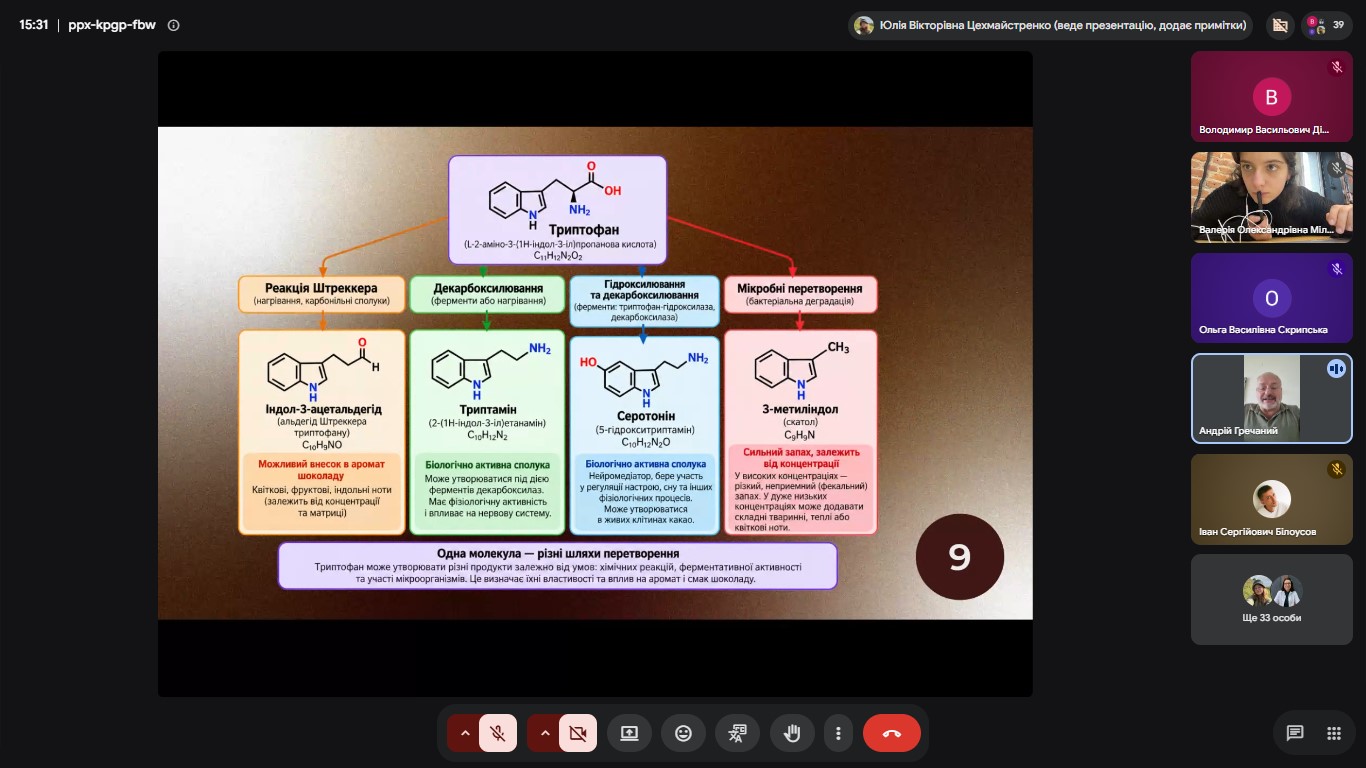
Task: Select Ольга Василівна Скрипська tile
Action: click(x=1271, y=298)
